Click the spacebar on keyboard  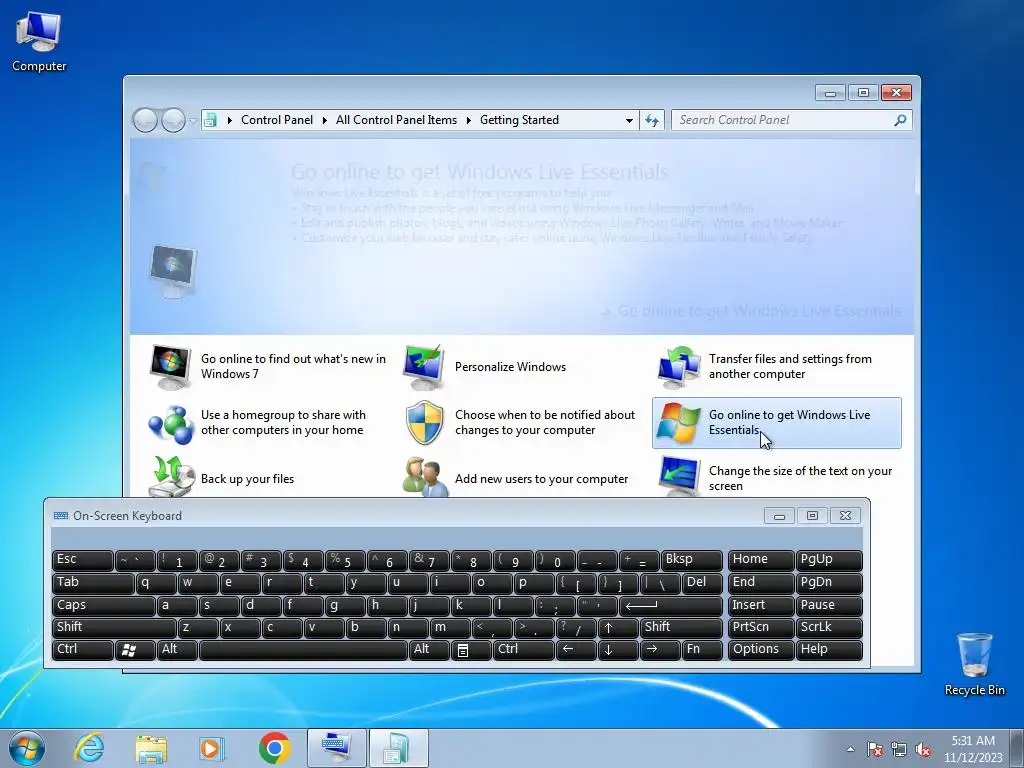303,650
